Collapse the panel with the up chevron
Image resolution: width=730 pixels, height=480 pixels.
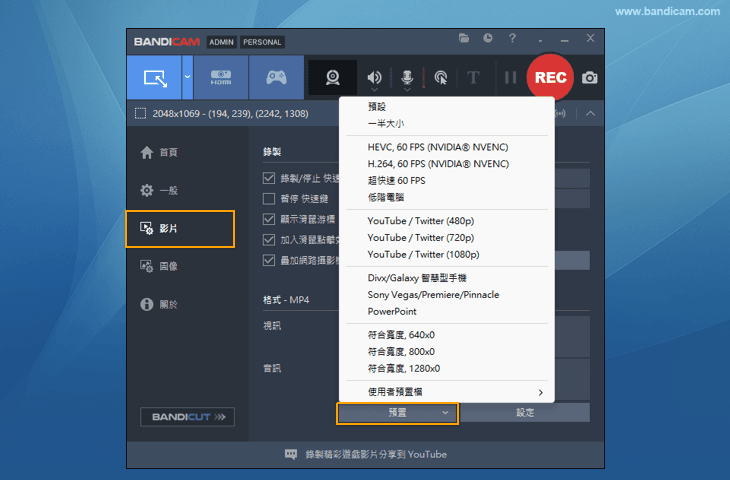click(x=590, y=114)
